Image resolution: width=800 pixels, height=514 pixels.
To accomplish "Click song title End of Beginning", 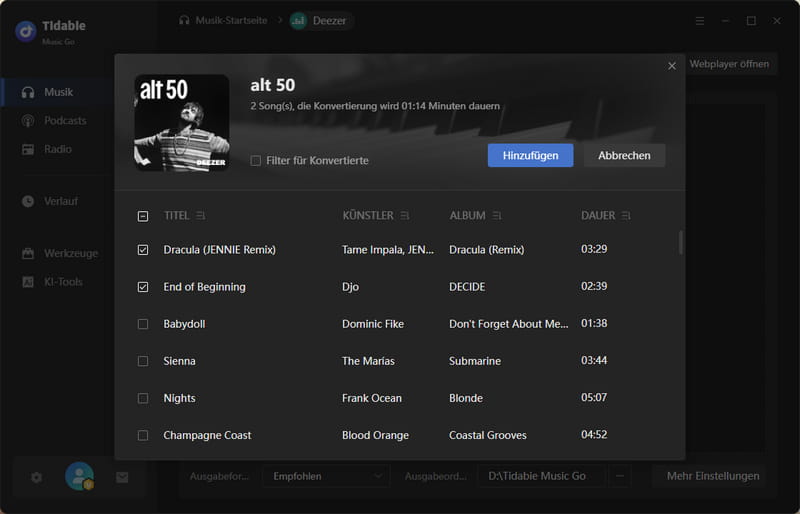I will [x=204, y=287].
